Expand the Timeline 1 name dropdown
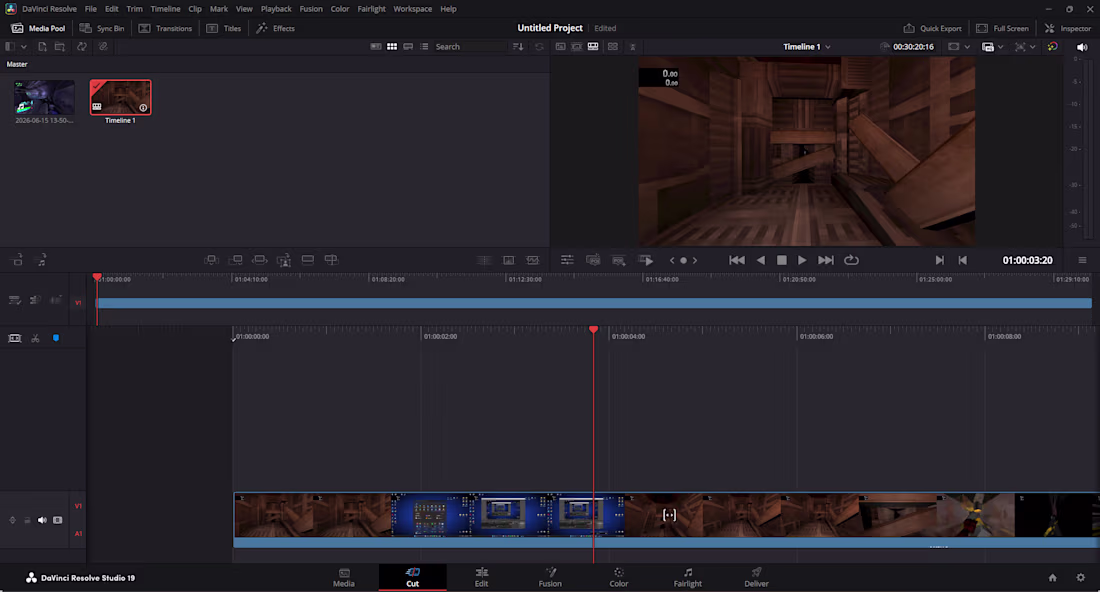This screenshot has height=592, width=1100. [828, 47]
